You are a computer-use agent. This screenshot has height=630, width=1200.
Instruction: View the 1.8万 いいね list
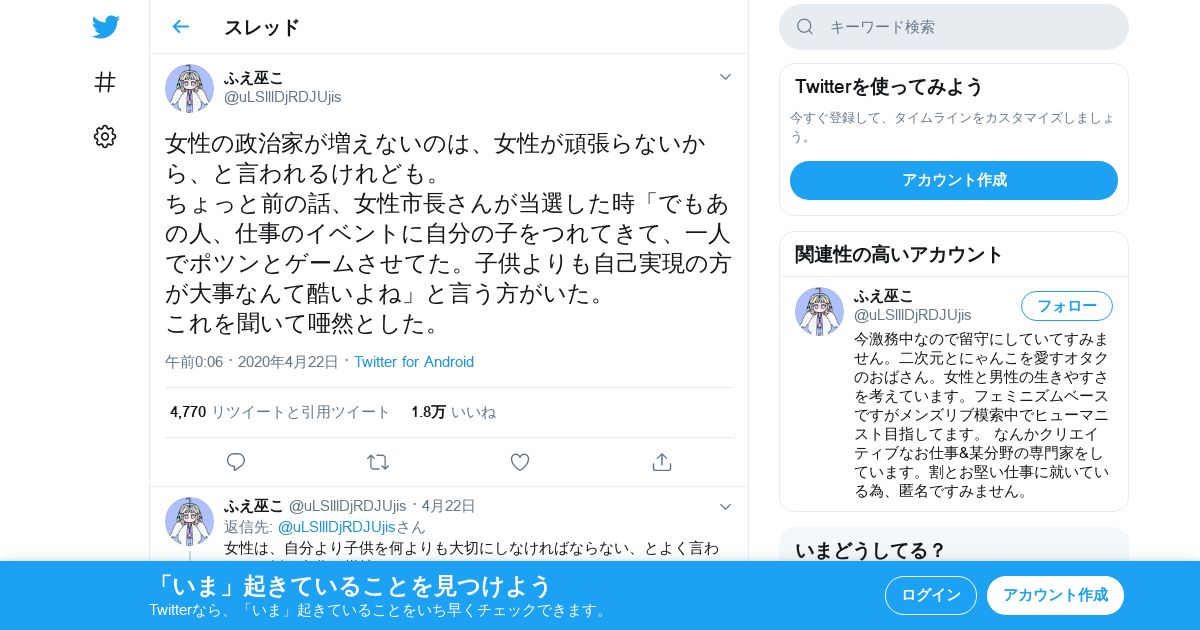pyautogui.click(x=453, y=412)
